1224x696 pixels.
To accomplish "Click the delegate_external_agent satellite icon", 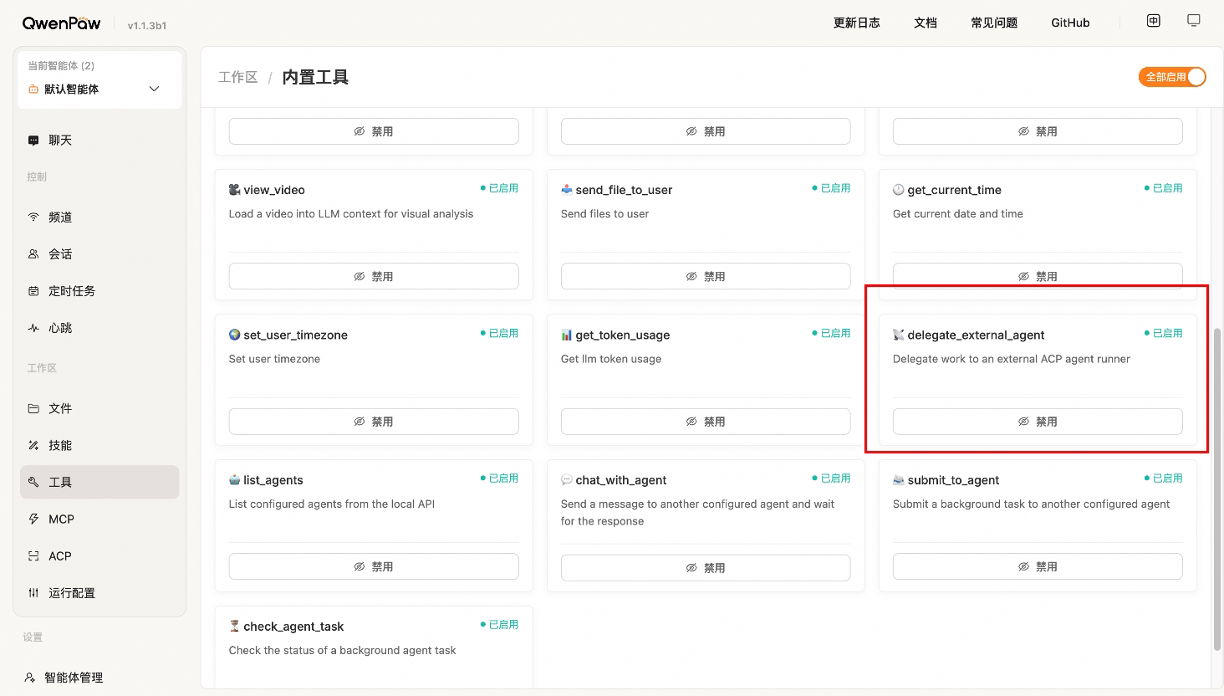I will [x=898, y=334].
